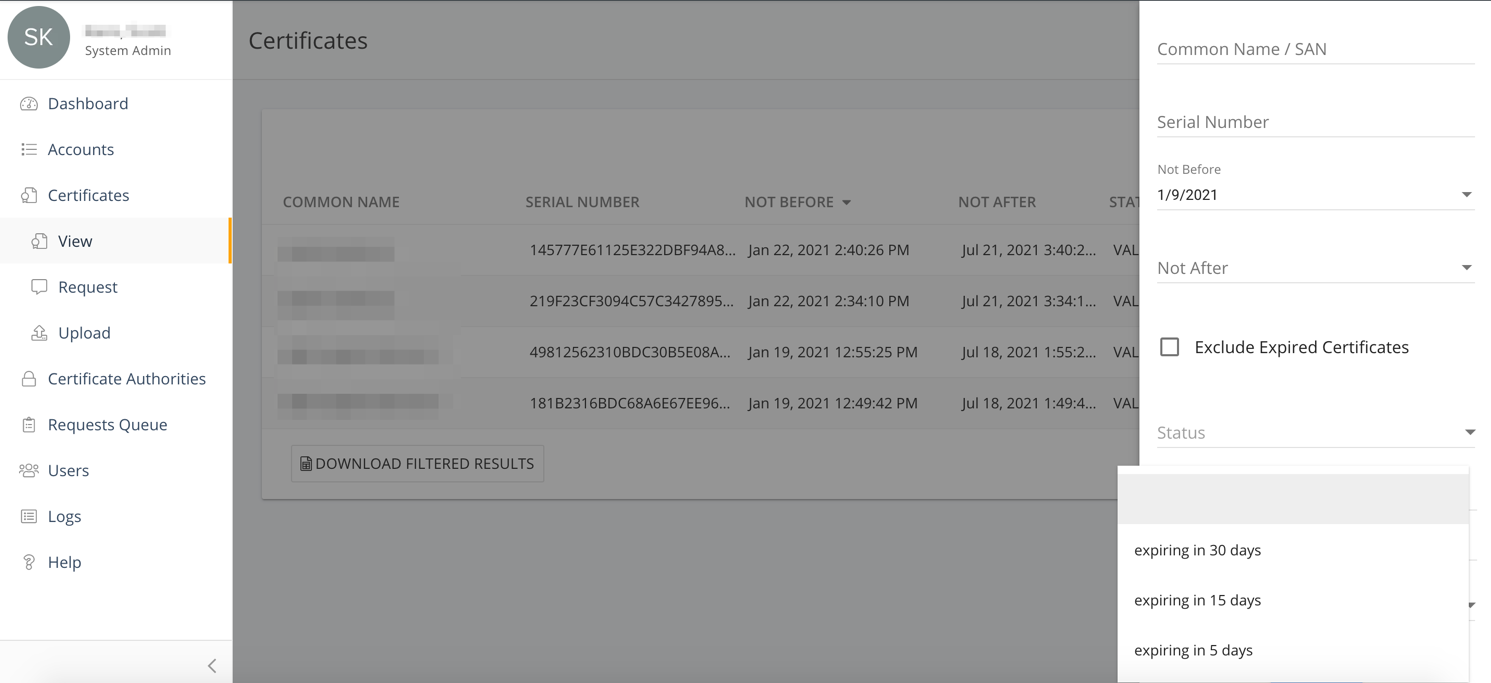The image size is (1491, 683).
Task: Click the Certificate Authorities lock icon
Action: click(x=29, y=379)
